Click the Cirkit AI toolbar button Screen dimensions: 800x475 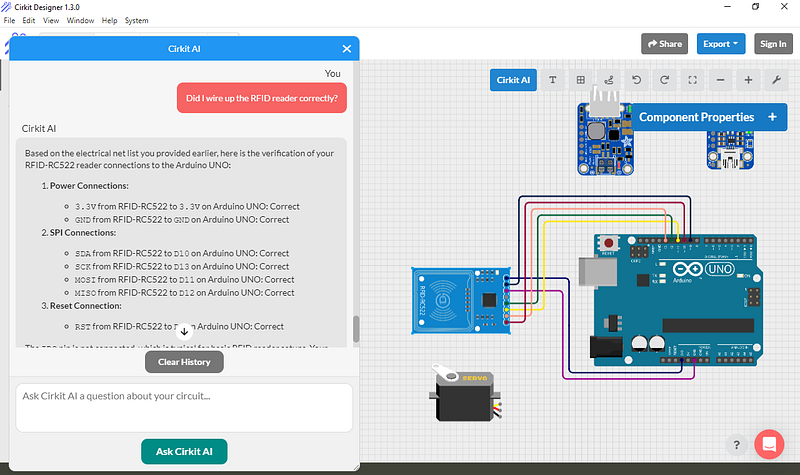coord(513,80)
